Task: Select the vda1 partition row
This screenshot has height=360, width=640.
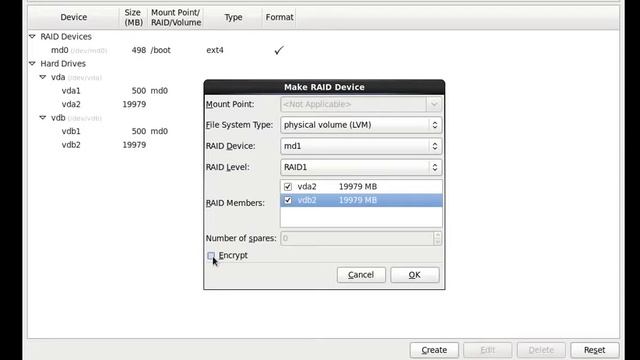Action: pos(115,91)
